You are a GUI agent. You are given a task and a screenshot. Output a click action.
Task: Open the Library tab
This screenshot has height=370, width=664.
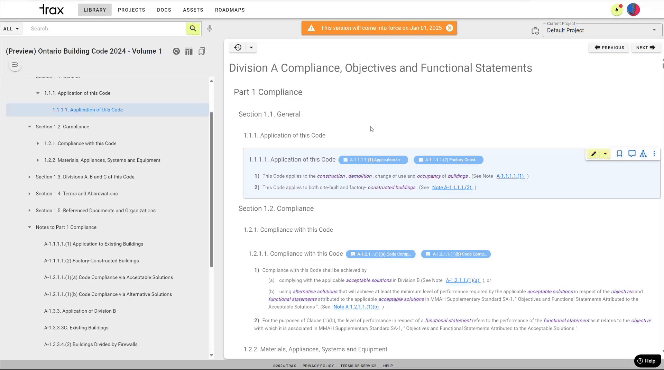click(94, 10)
